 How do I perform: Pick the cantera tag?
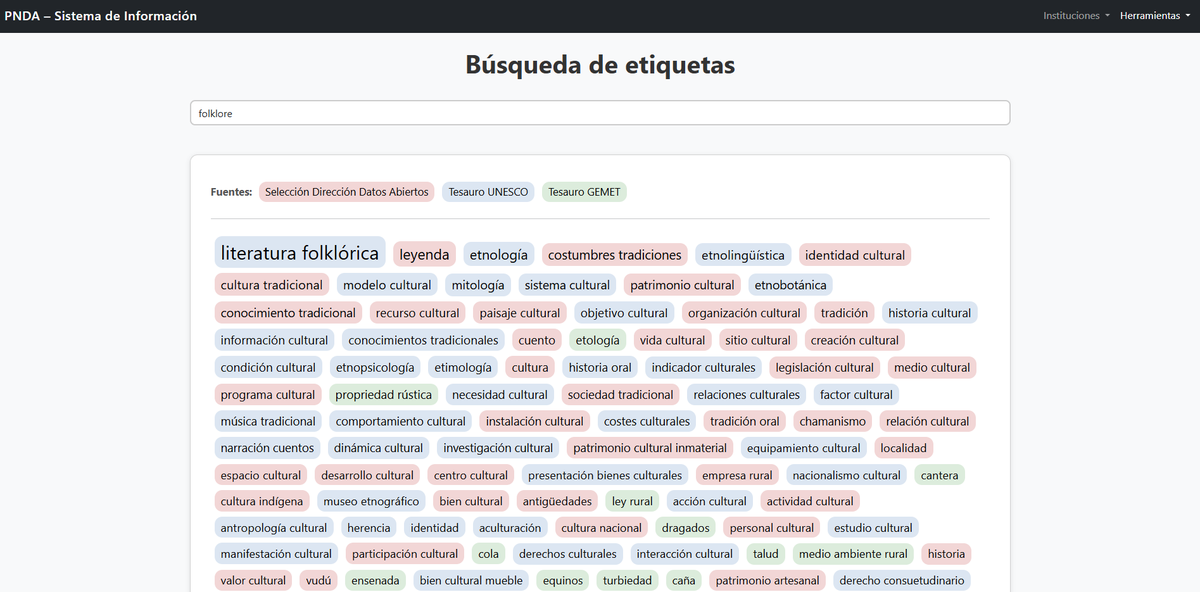940,475
